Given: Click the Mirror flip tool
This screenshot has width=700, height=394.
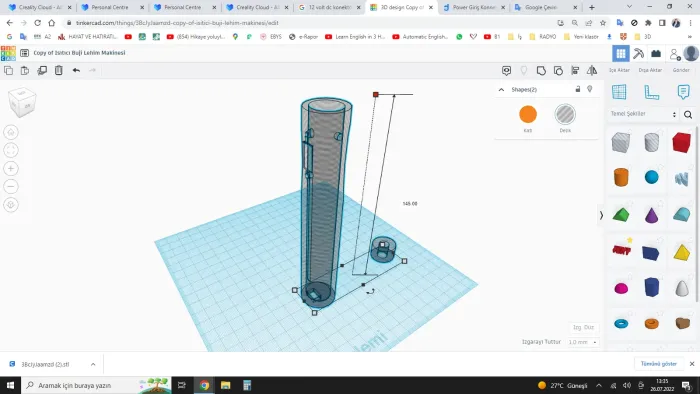Looking at the screenshot, I should click(592, 71).
